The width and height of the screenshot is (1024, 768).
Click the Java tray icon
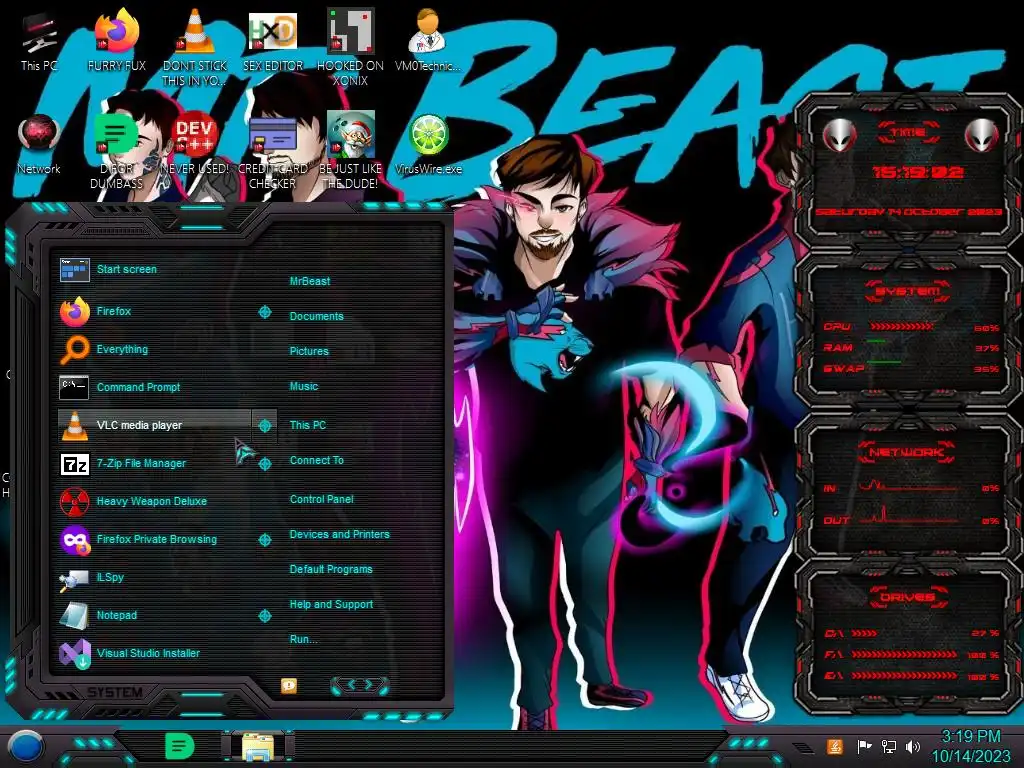point(835,746)
